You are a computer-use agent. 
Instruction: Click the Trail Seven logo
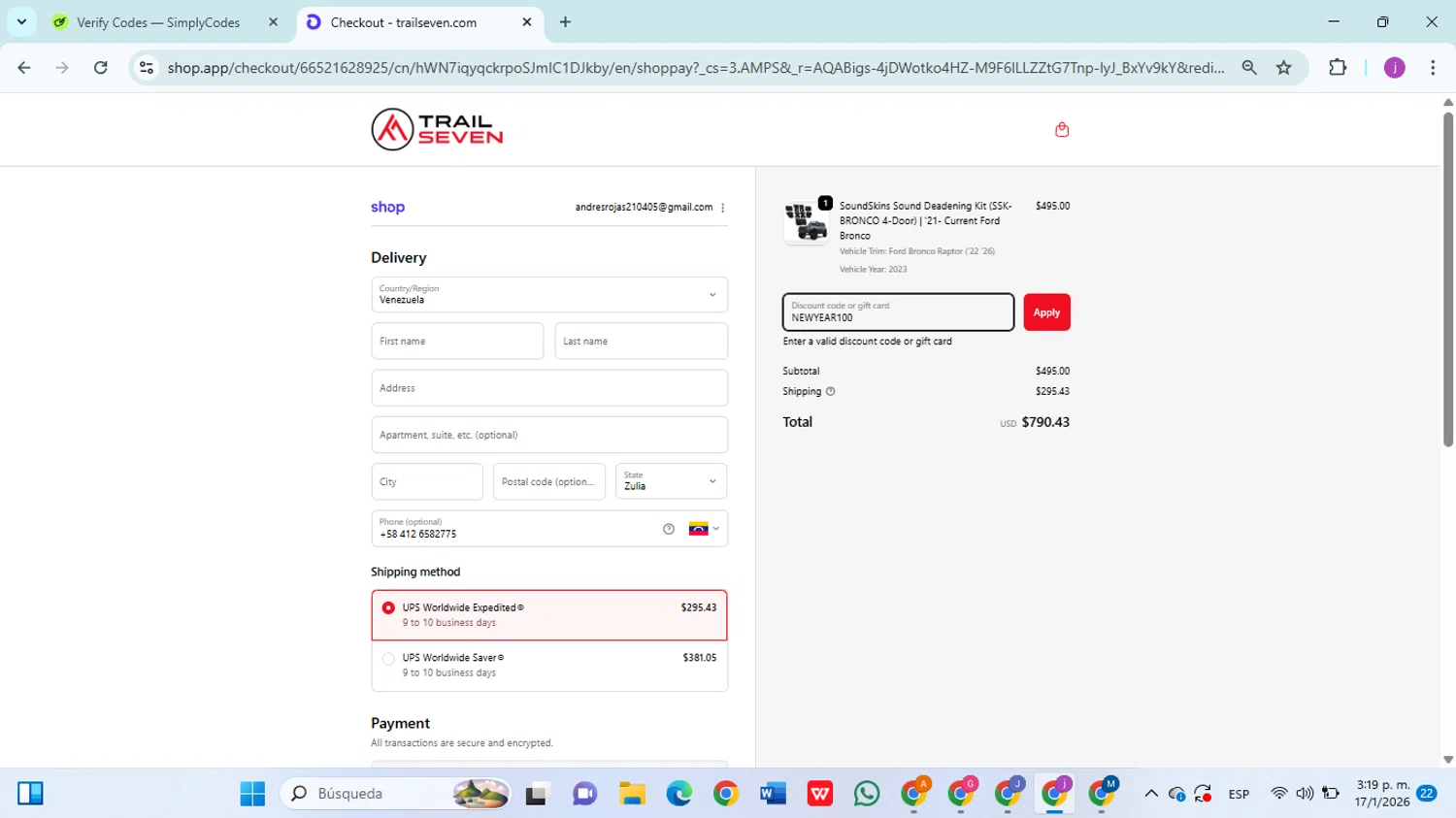[x=437, y=129]
